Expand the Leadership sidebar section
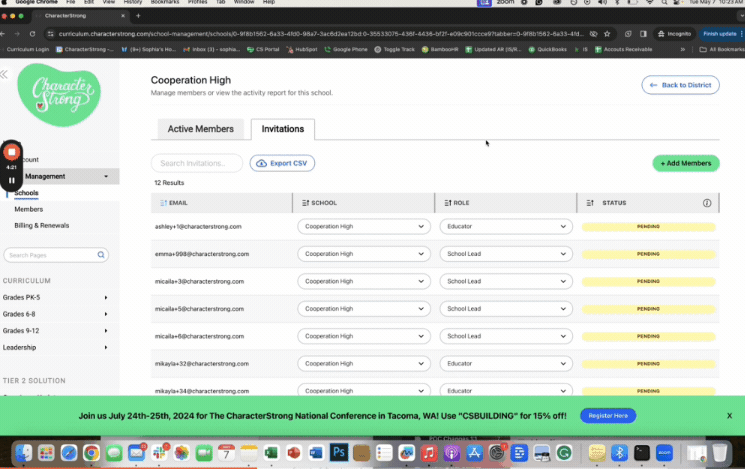This screenshot has height=469, width=745. [106, 347]
